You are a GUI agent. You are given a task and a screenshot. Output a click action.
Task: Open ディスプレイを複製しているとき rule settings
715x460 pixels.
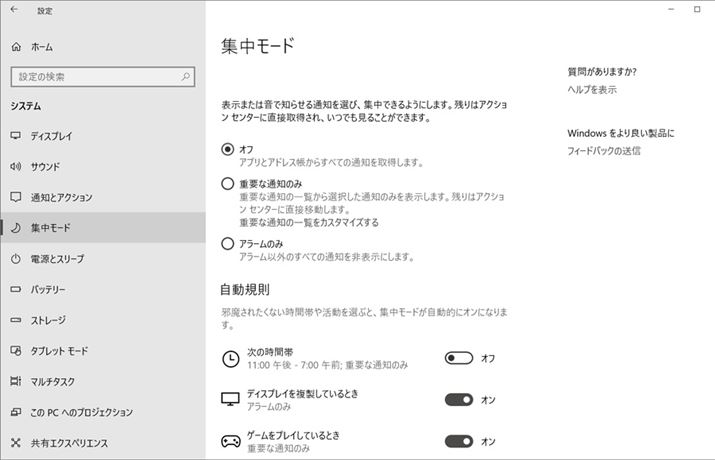303,400
